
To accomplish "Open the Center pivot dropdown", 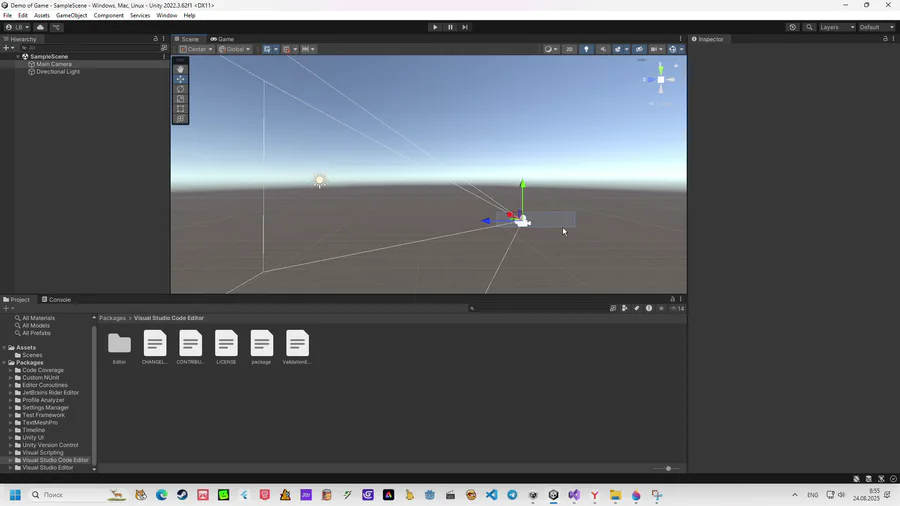I will click(x=196, y=49).
